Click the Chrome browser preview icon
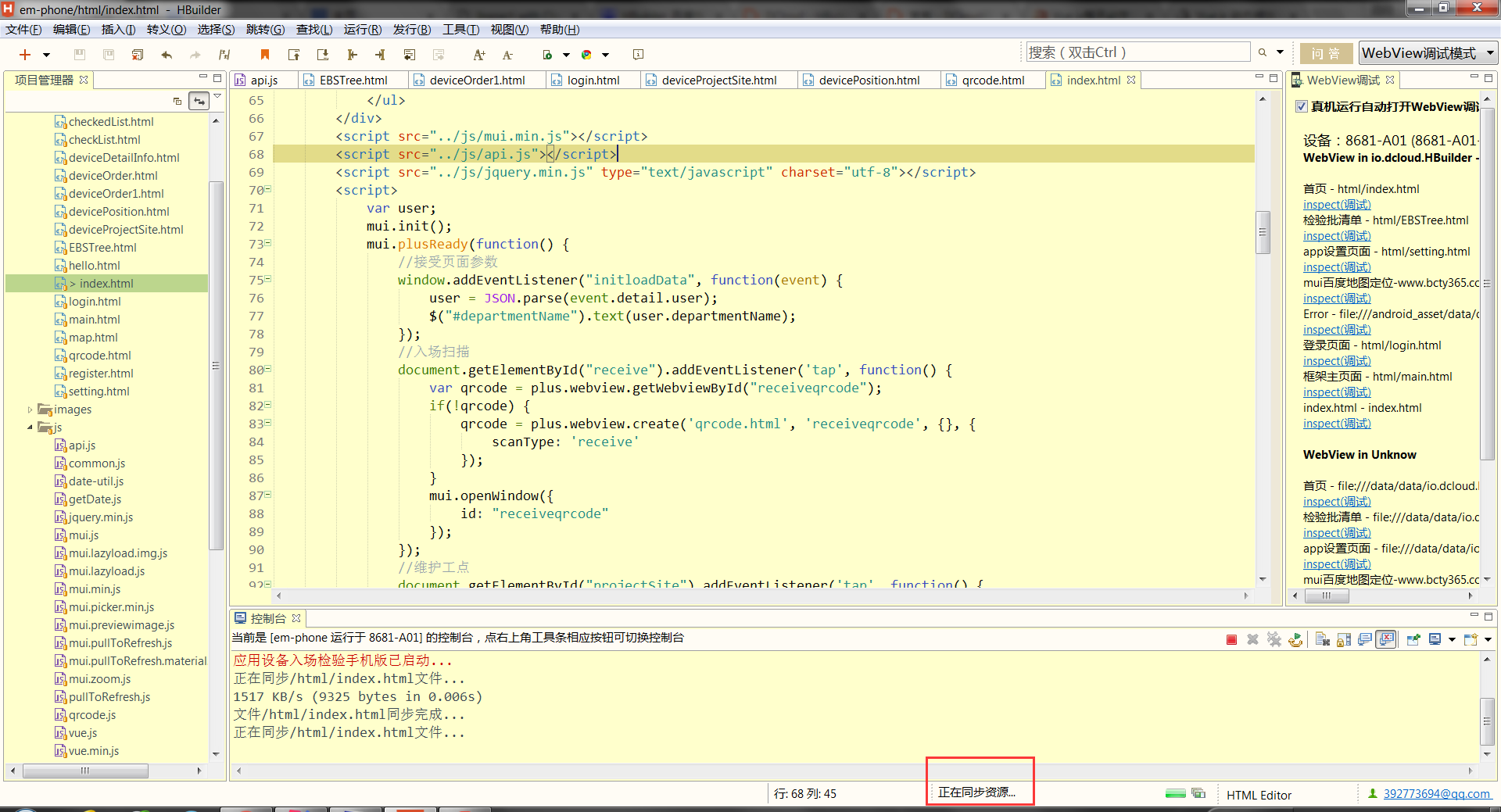Viewport: 1501px width, 812px height. [586, 55]
